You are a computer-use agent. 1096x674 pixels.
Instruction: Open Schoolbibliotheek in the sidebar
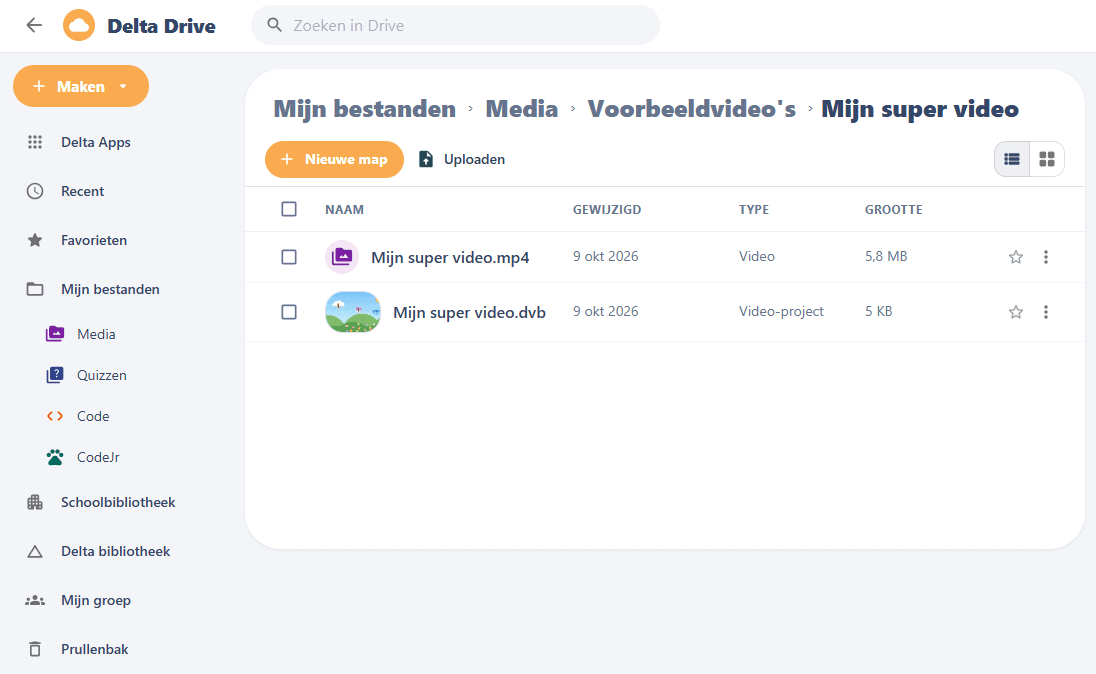pyautogui.click(x=117, y=502)
